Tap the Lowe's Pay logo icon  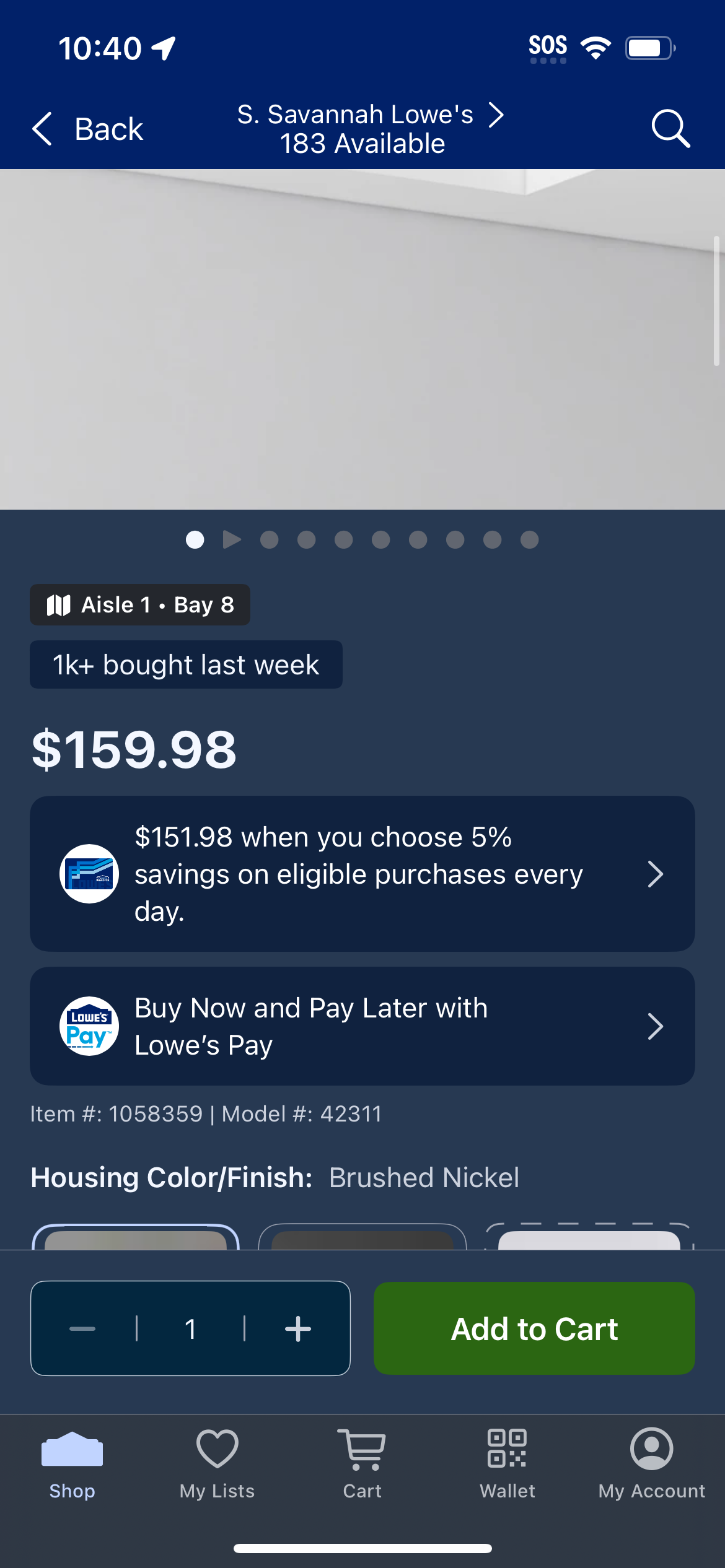click(89, 1026)
